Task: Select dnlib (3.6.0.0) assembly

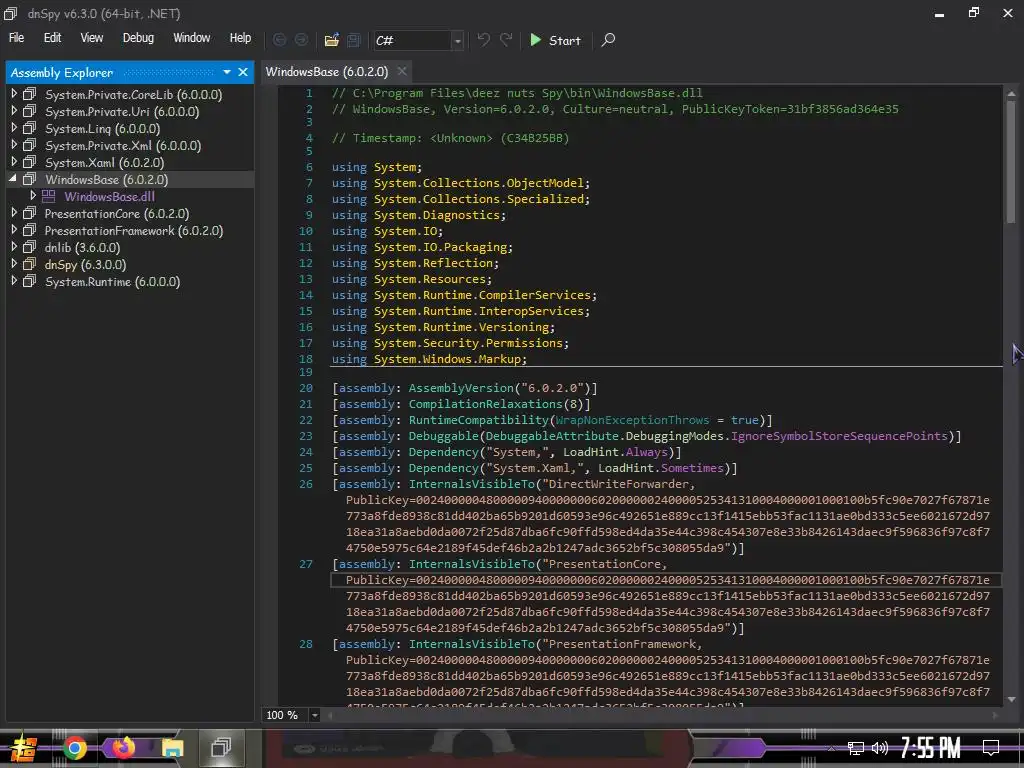Action: tap(82, 248)
